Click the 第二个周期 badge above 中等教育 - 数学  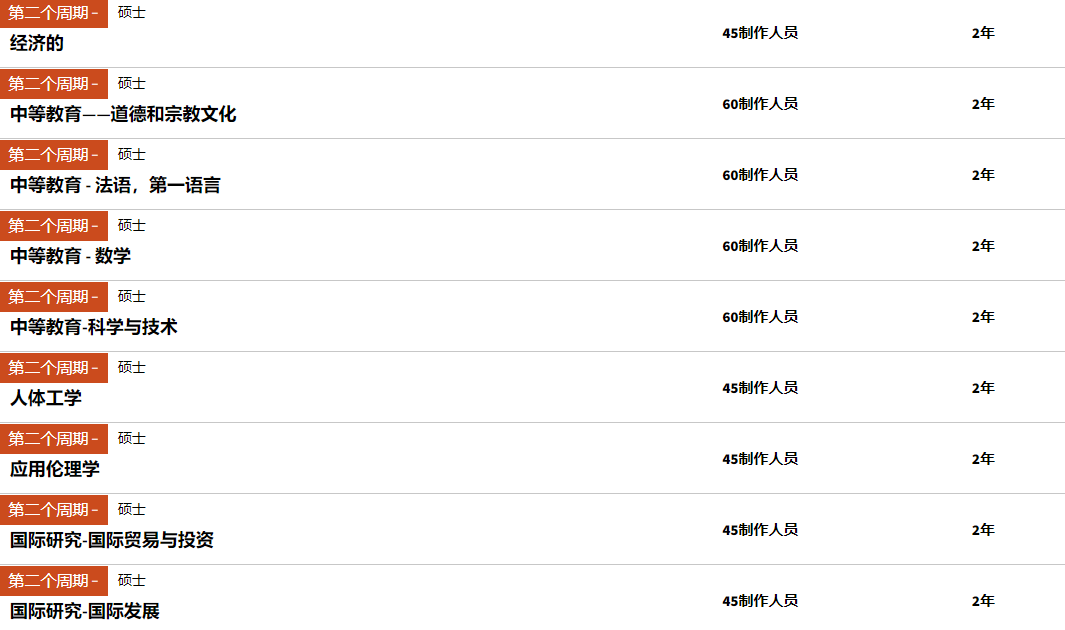tap(54, 226)
